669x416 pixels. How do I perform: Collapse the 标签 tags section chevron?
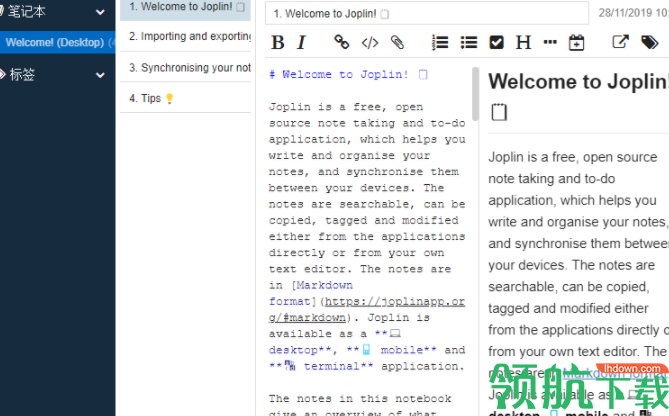[100, 75]
